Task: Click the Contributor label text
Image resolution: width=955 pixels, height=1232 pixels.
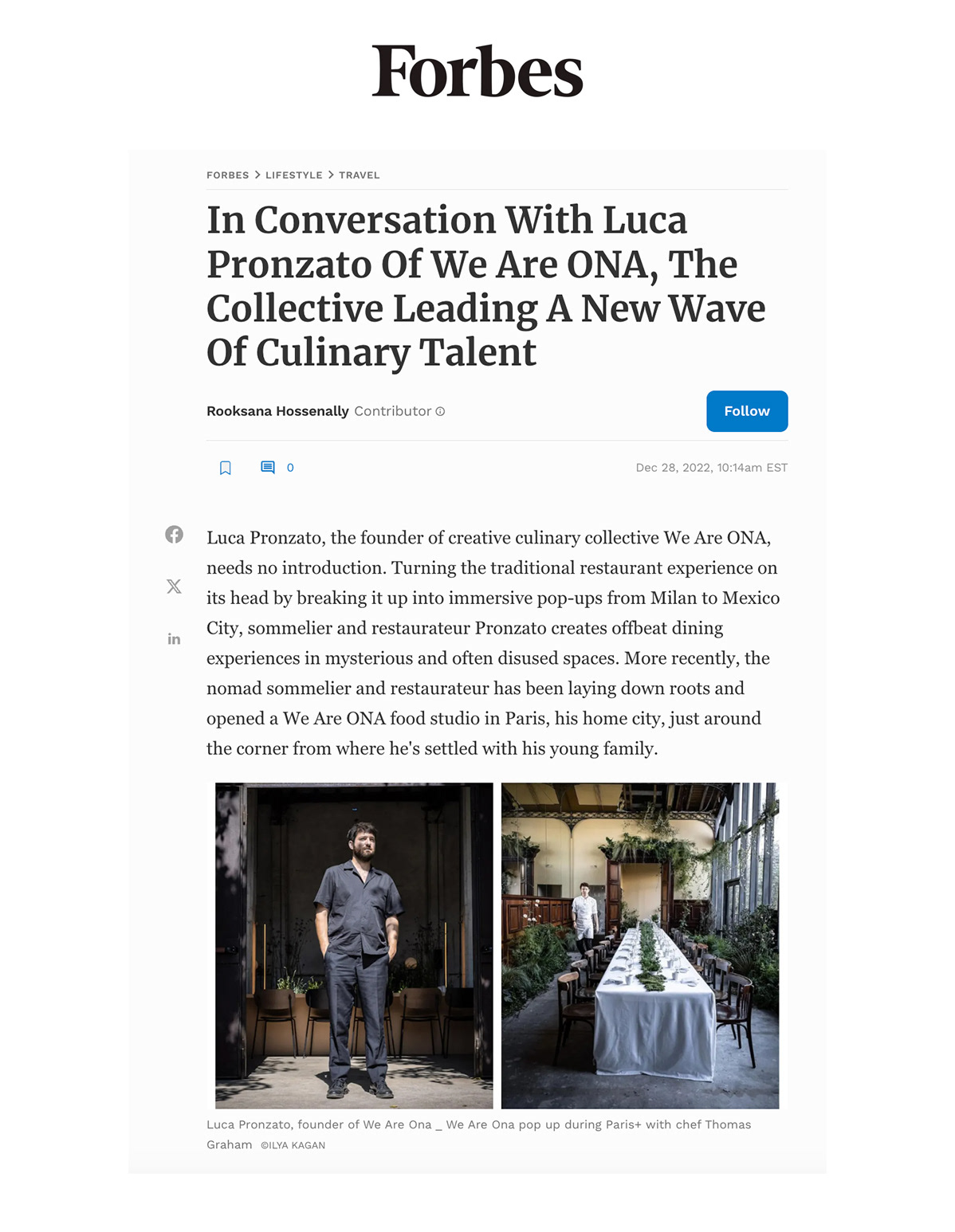Action: pos(392,411)
